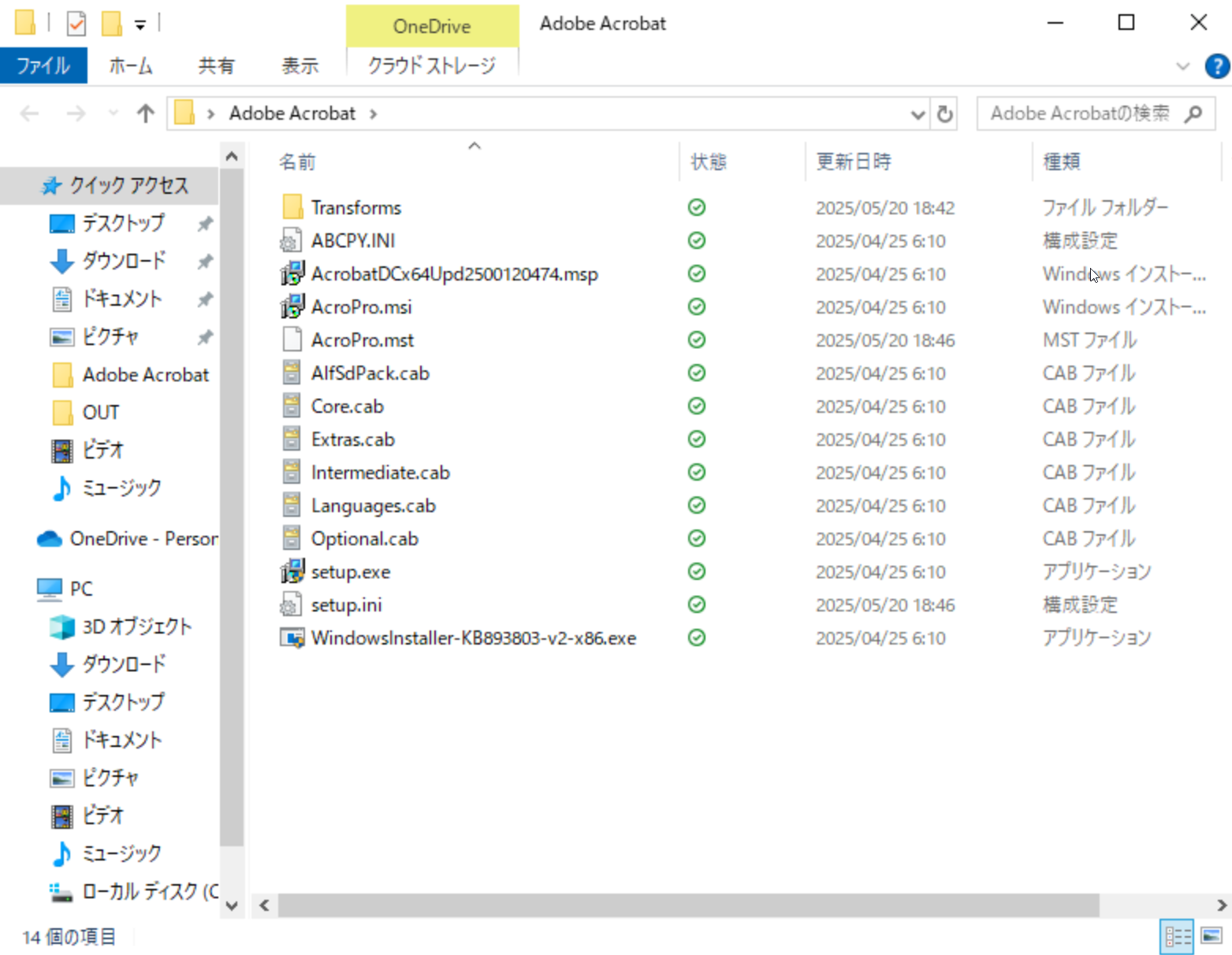Screen dimensions: 1232x955
Task: Click the OneDrive cloud icon in sidebar
Action: [49, 538]
